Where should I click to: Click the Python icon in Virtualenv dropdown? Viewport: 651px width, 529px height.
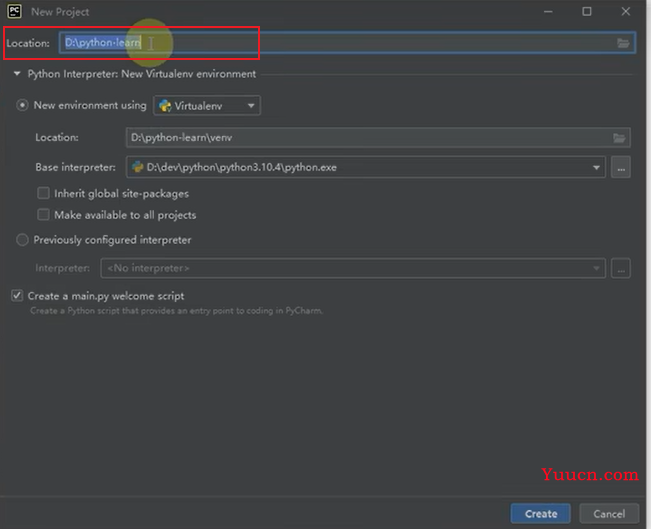[165, 106]
